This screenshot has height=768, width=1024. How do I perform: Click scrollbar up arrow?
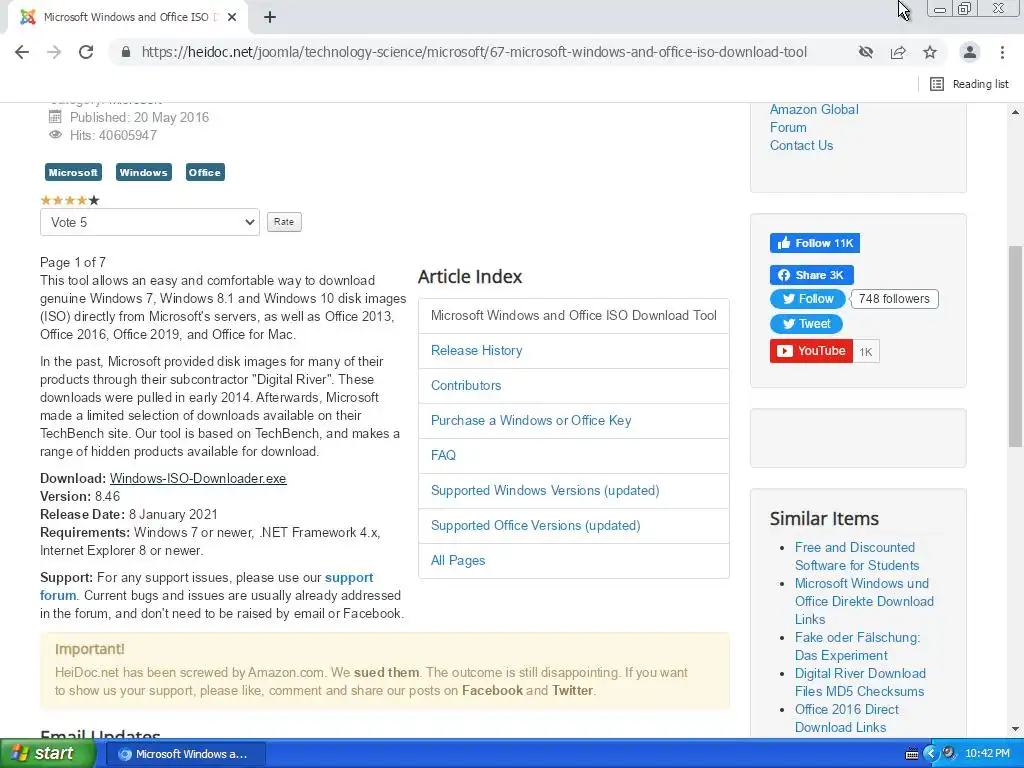[1016, 112]
